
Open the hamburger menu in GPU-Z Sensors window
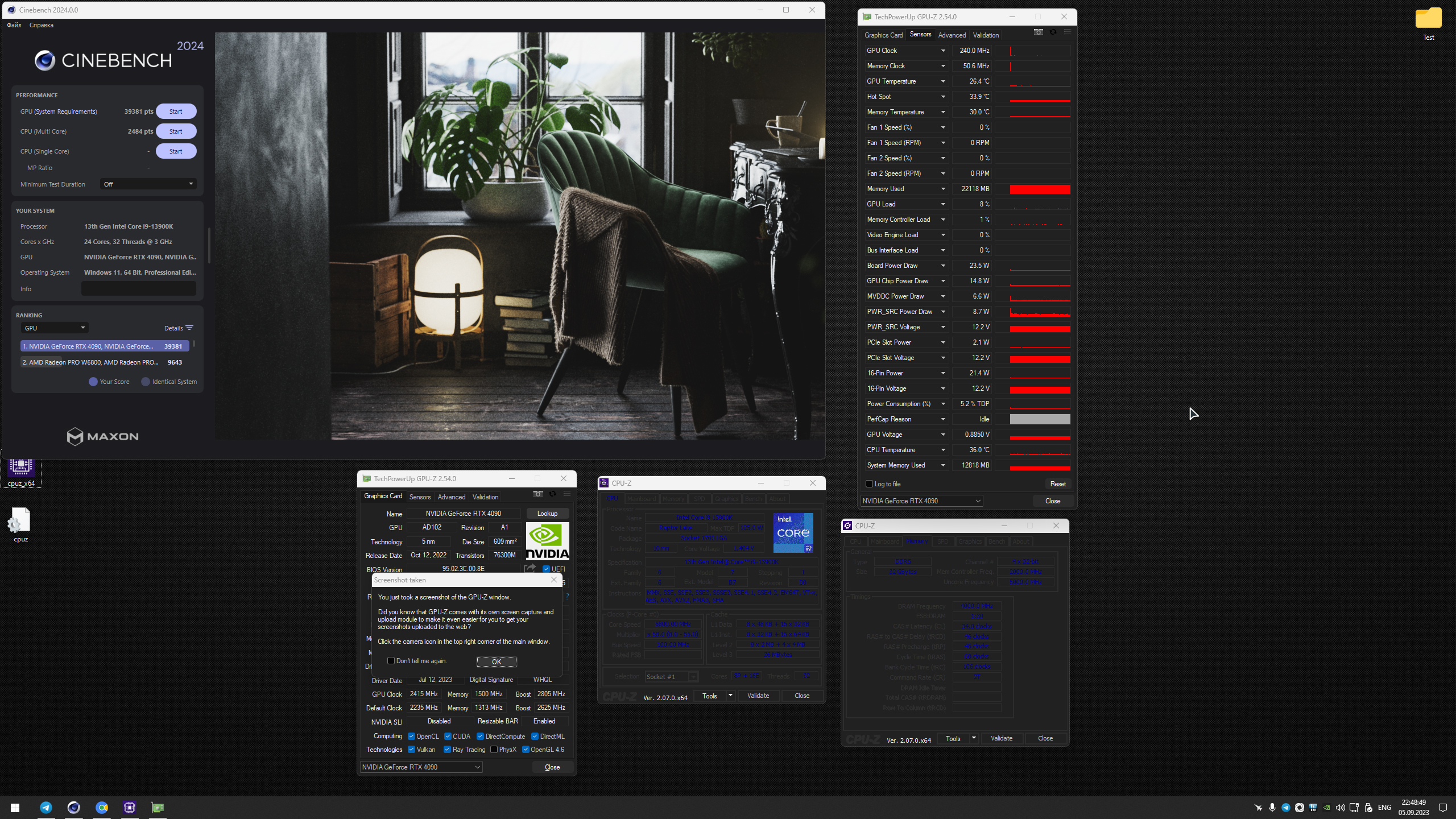(1067, 32)
